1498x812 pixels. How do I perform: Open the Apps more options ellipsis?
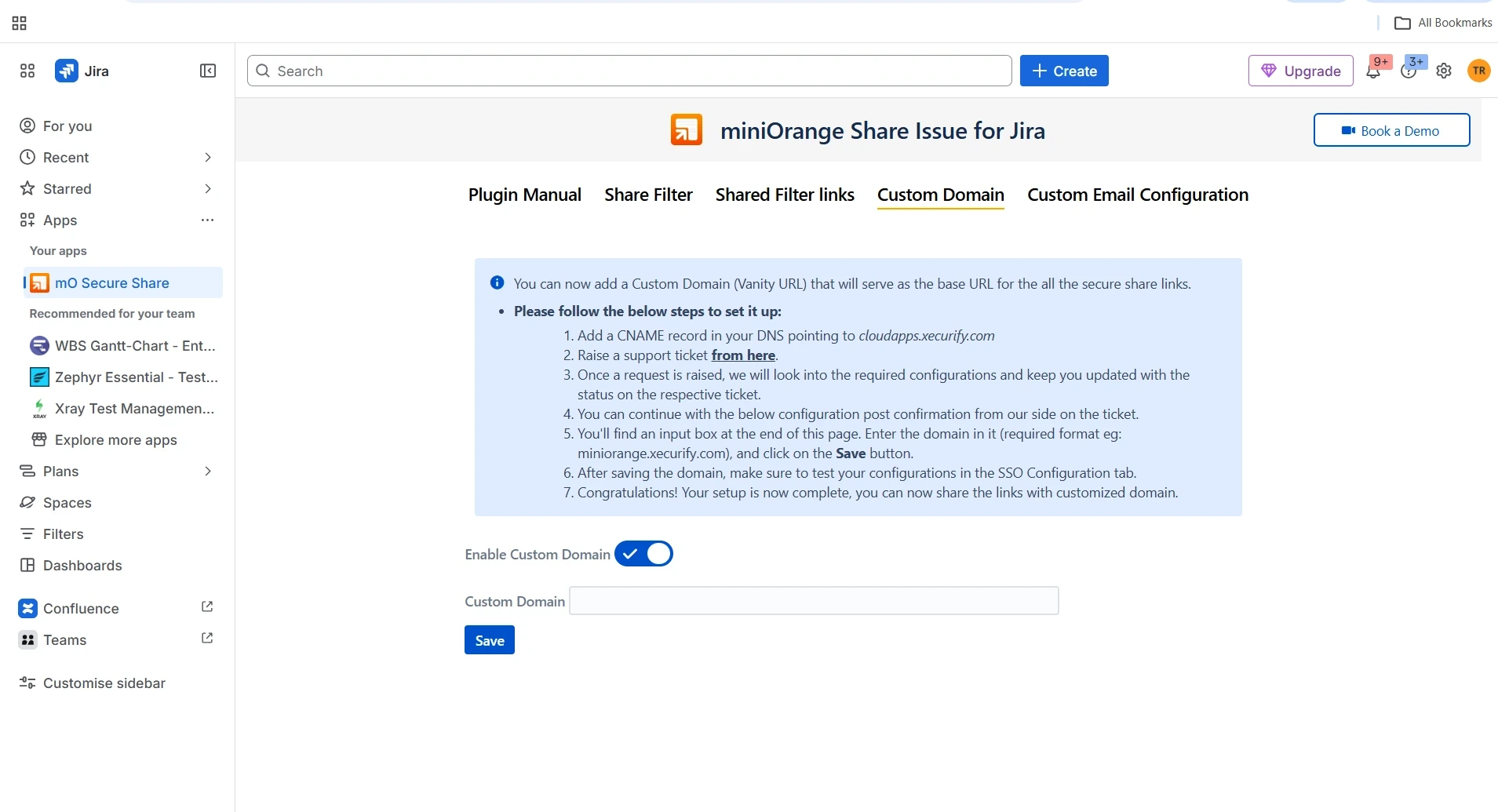click(207, 220)
